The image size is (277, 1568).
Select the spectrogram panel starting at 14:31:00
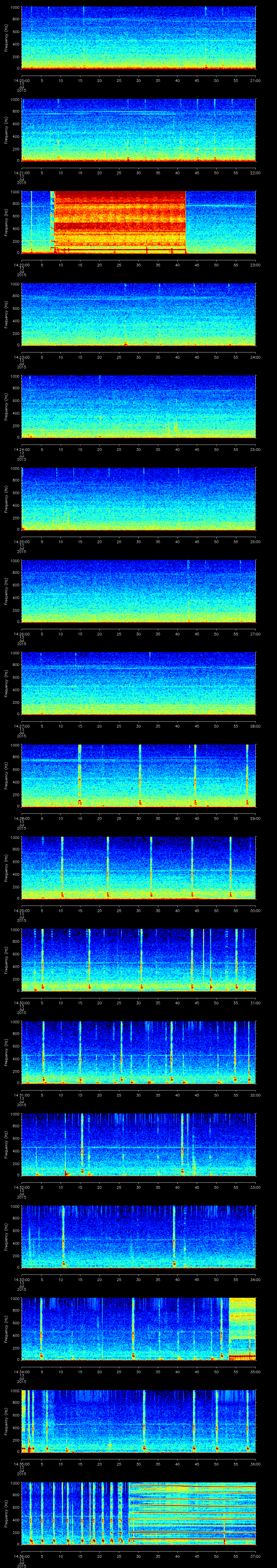pos(138,1052)
